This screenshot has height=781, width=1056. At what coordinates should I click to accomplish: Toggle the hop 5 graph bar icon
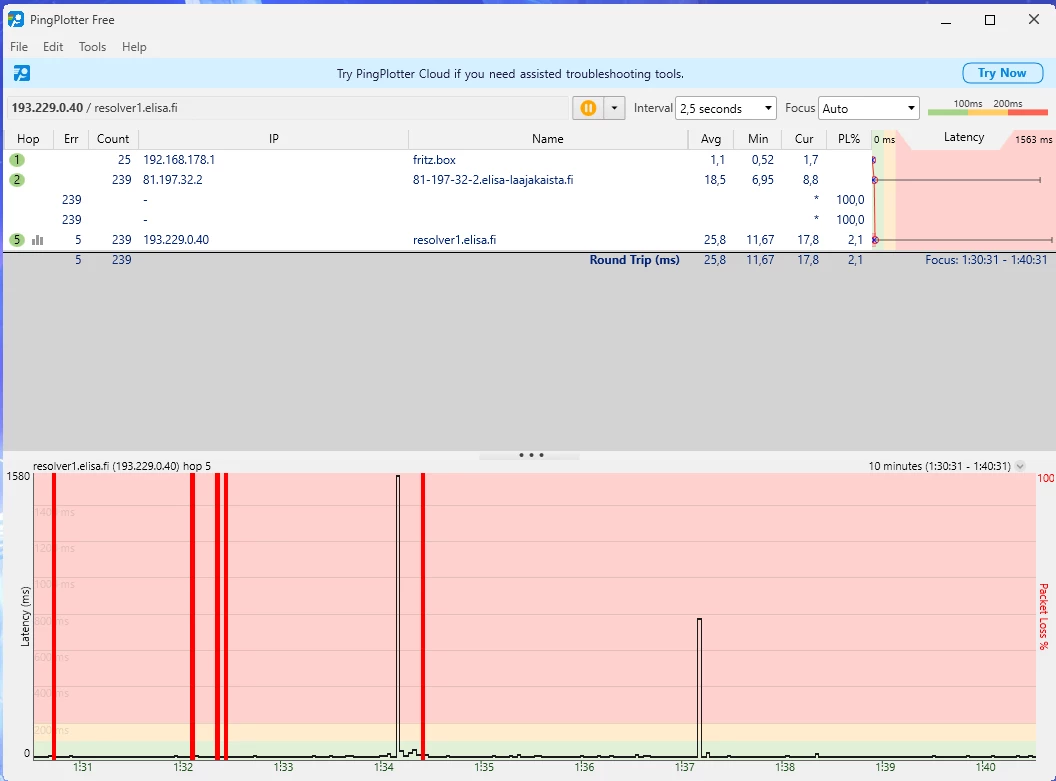(38, 240)
